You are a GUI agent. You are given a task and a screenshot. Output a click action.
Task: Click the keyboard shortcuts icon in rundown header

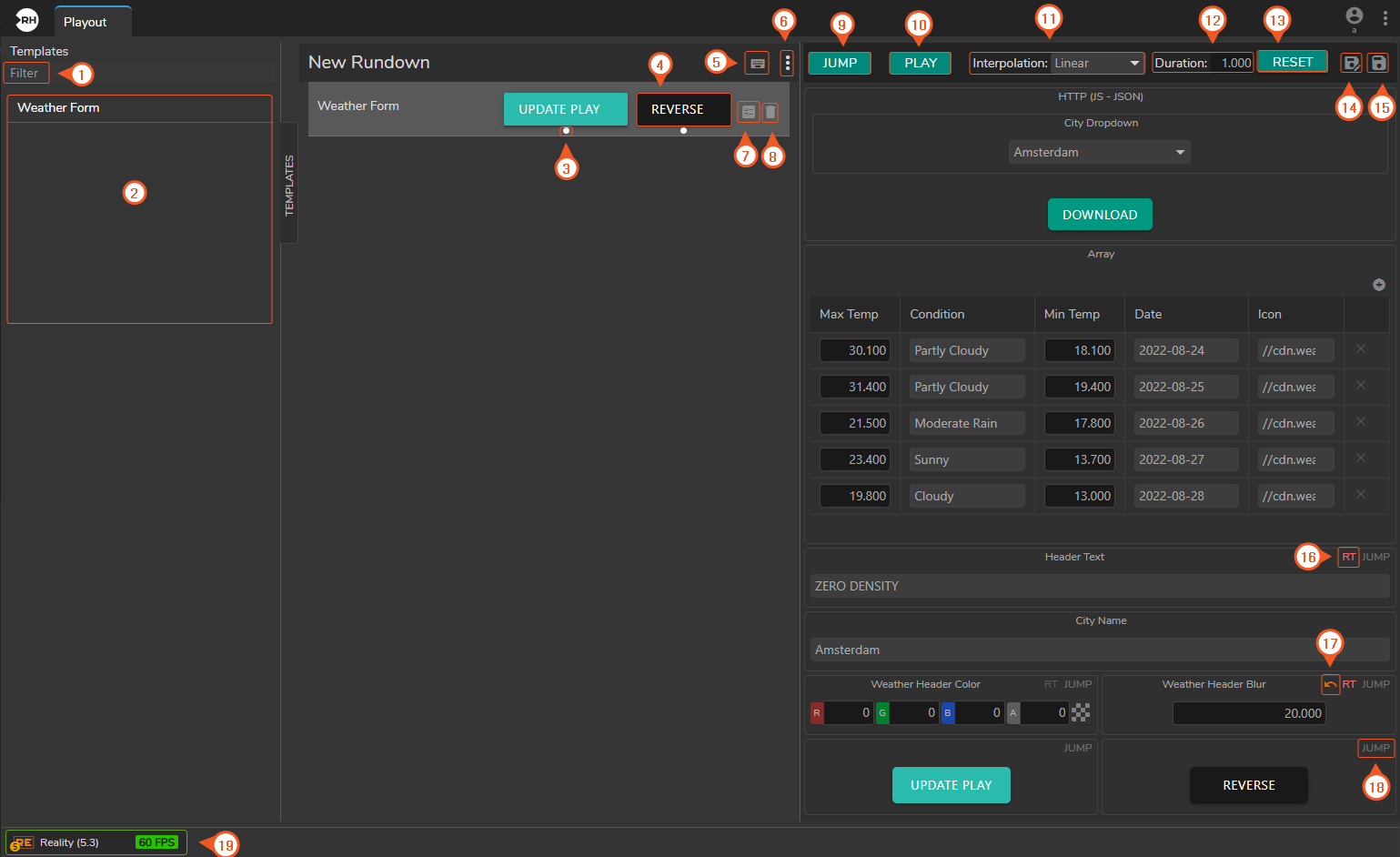(x=757, y=64)
